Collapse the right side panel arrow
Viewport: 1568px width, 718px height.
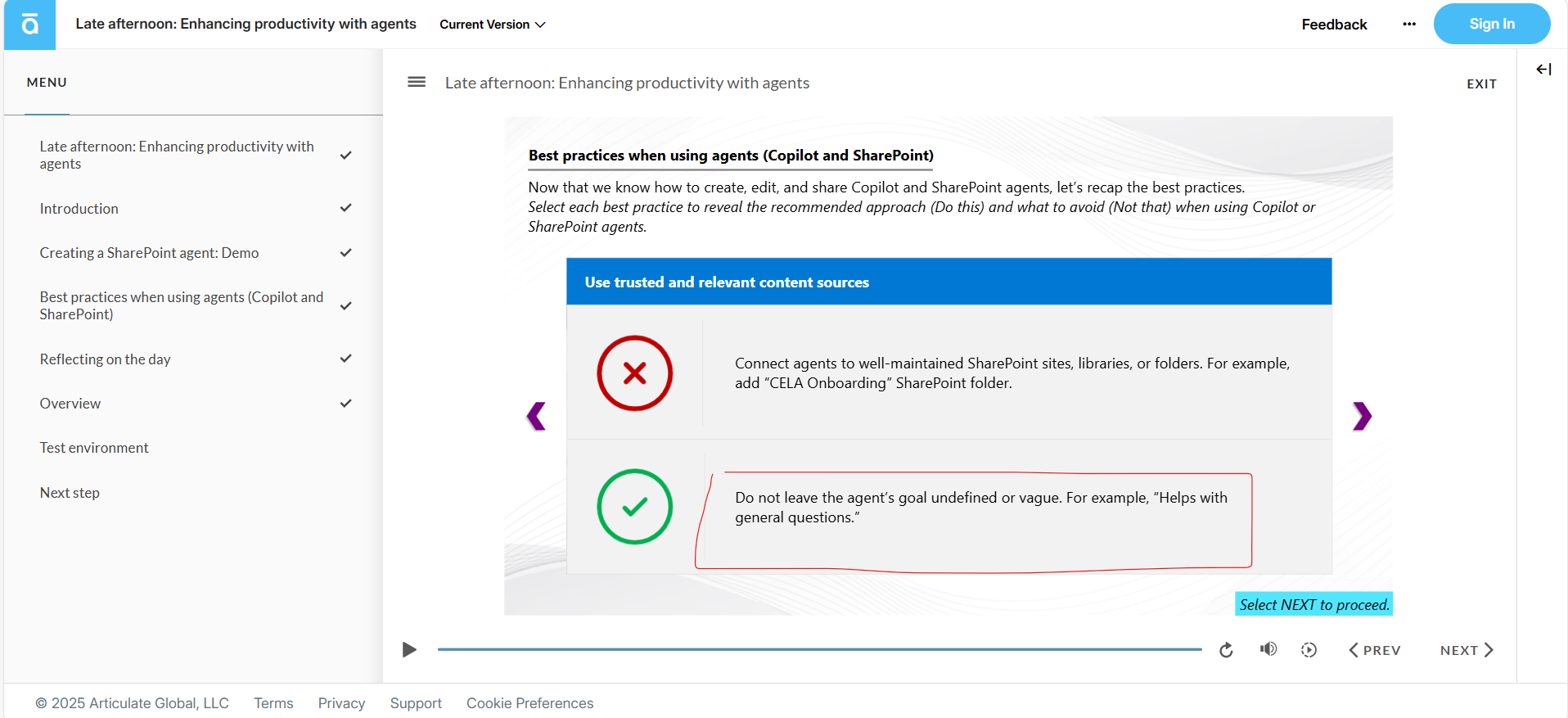click(x=1543, y=70)
